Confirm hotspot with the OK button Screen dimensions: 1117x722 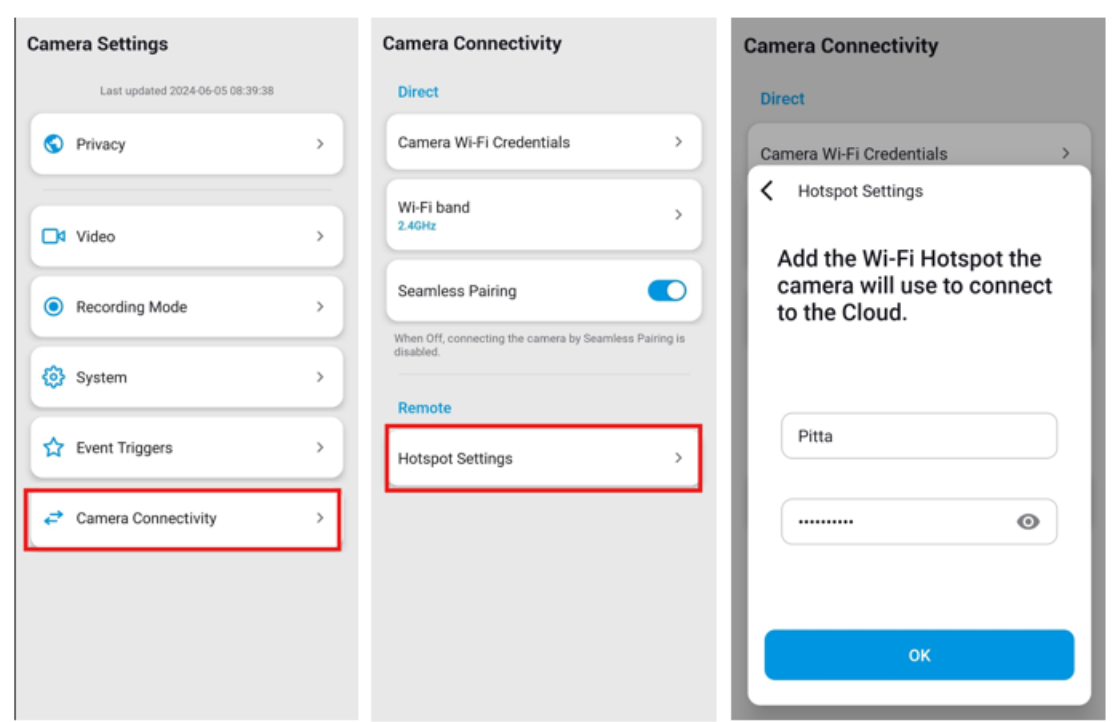(x=919, y=655)
